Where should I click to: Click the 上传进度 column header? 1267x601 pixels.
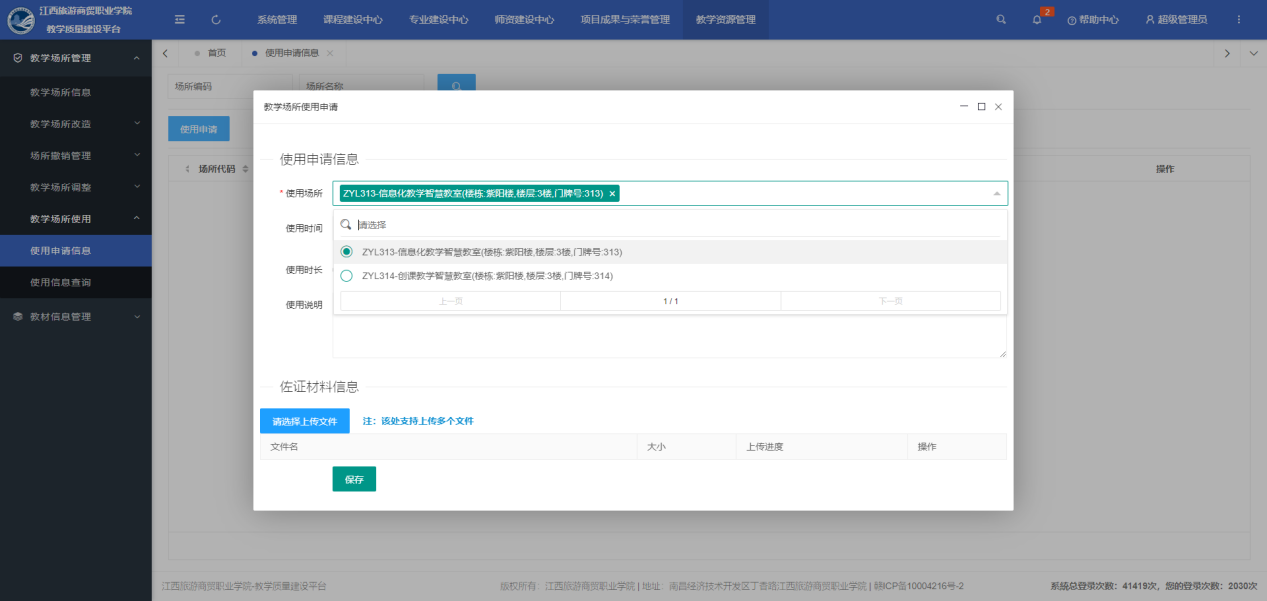[821, 447]
